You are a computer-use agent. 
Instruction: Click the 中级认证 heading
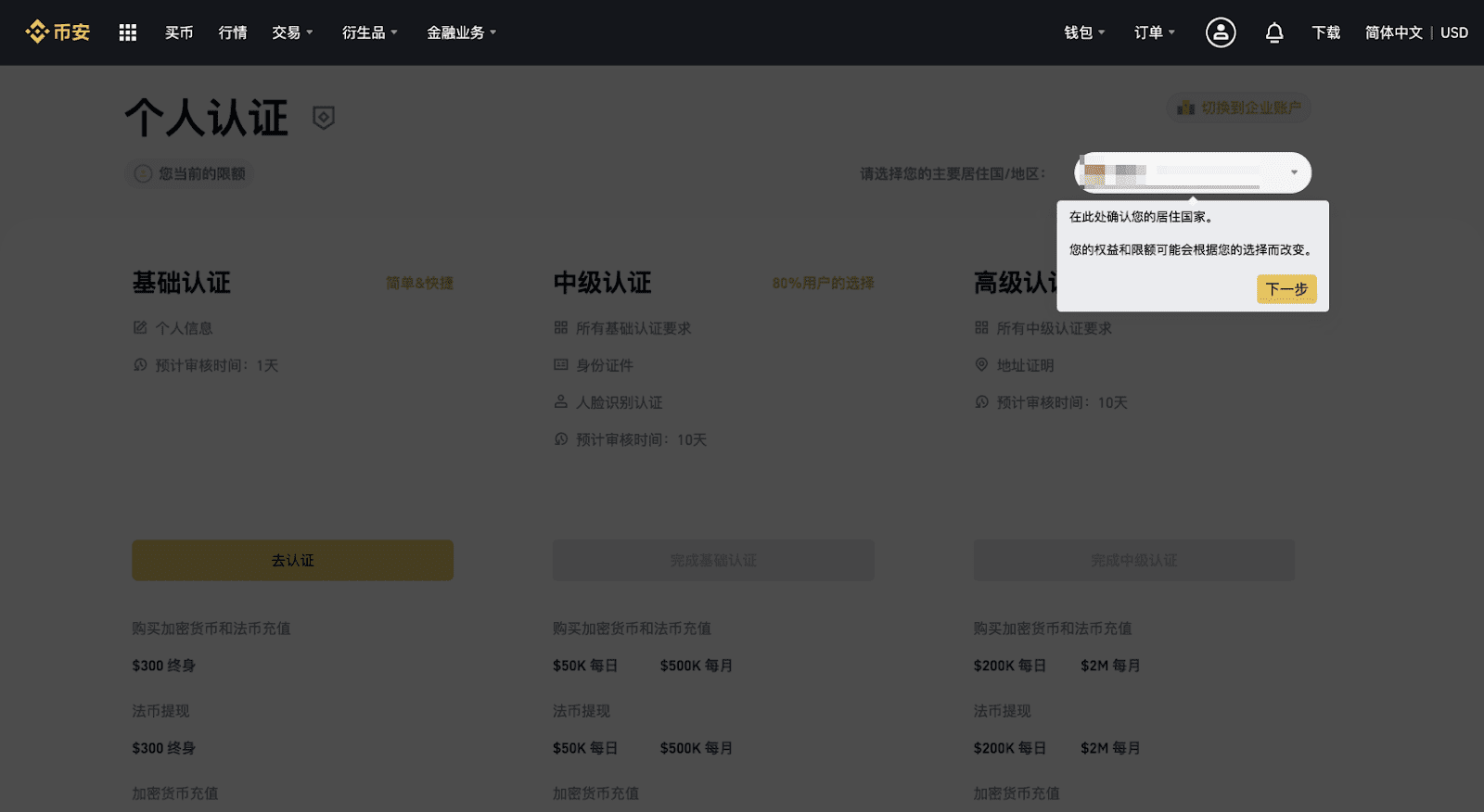point(603,283)
